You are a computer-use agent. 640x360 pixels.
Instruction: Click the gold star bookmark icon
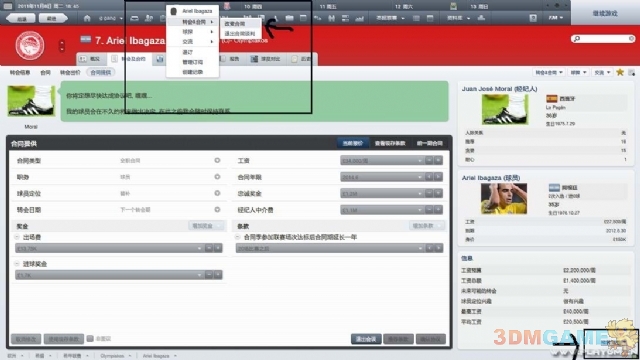(620, 72)
